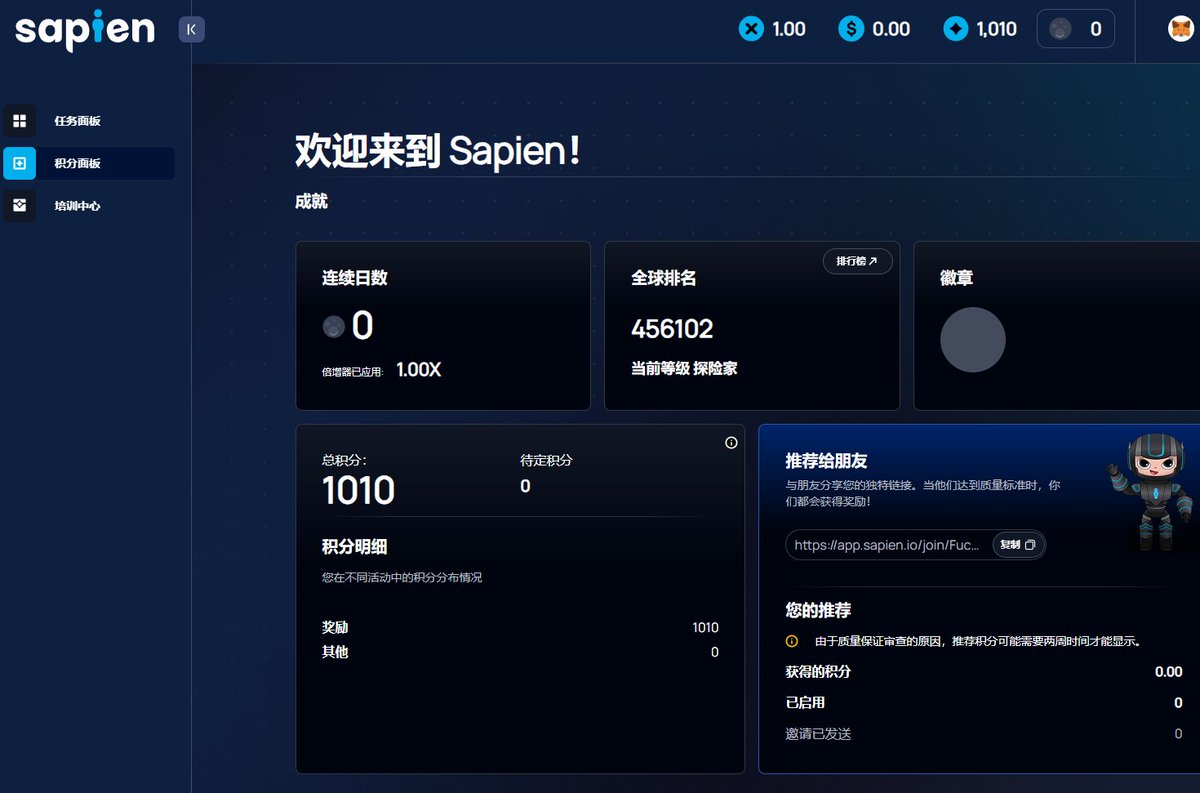Open the 排行榜 leaderboard button

point(857,261)
